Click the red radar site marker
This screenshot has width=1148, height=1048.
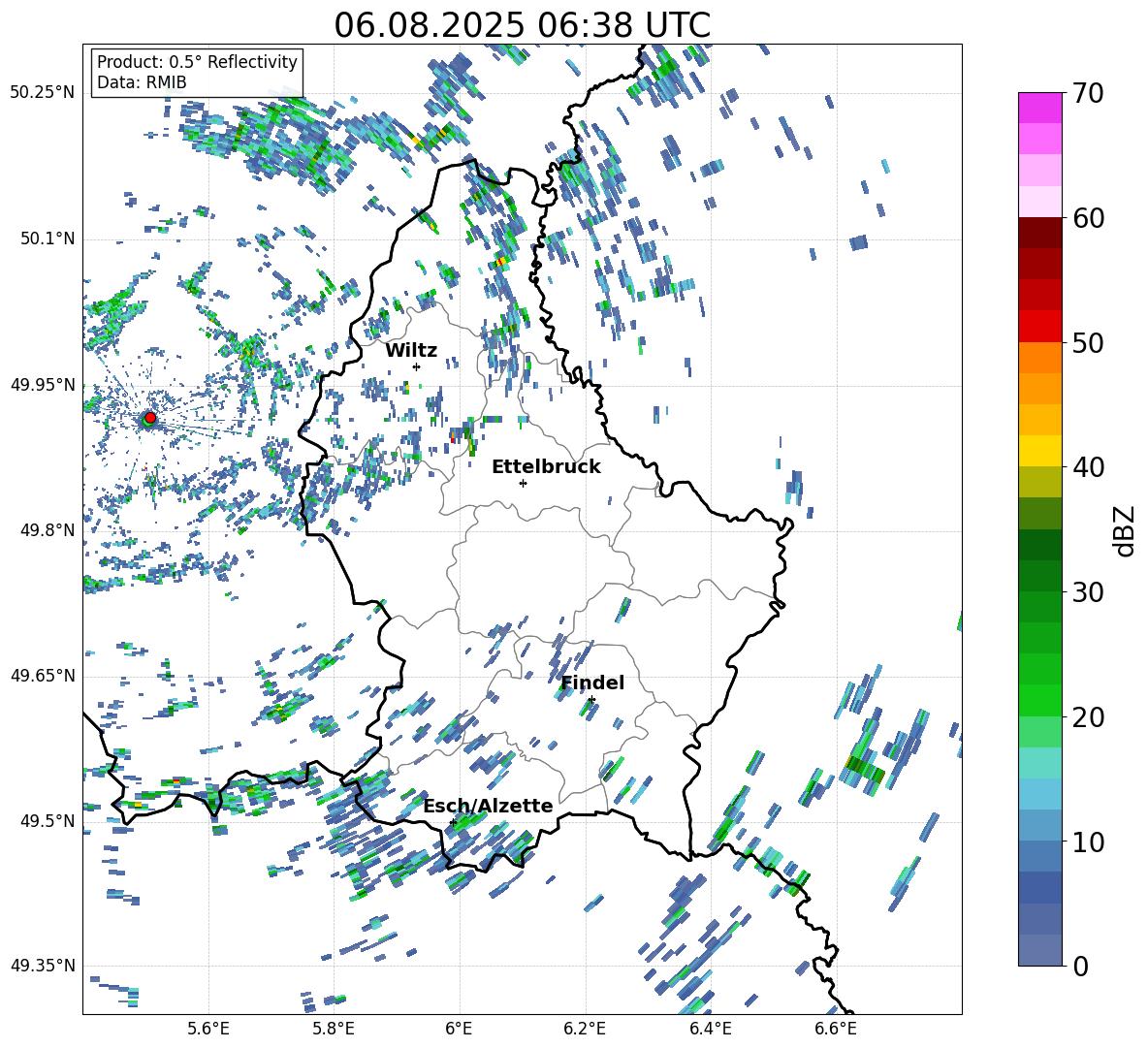150,417
